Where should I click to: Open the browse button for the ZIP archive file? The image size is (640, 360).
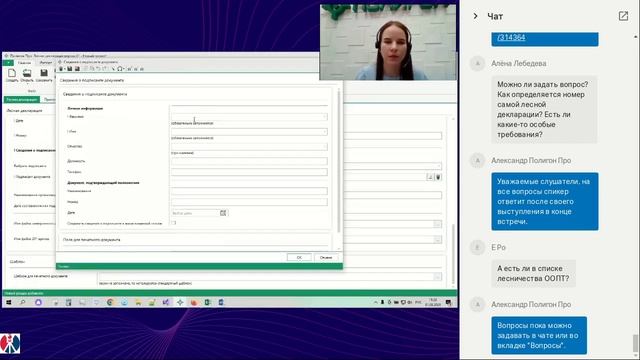(x=438, y=240)
